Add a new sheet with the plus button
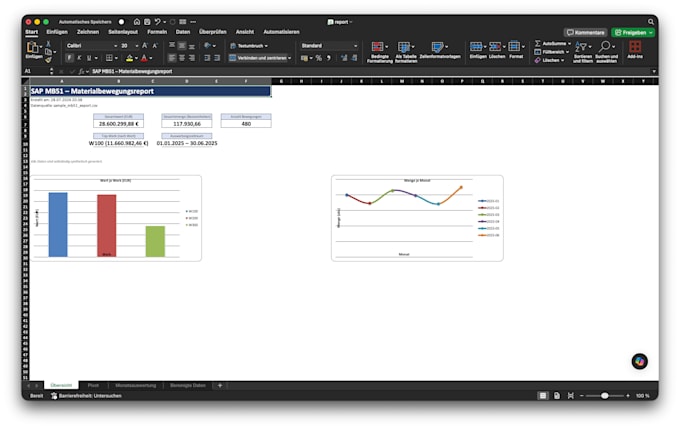This screenshot has height=429, width=680. (220, 385)
